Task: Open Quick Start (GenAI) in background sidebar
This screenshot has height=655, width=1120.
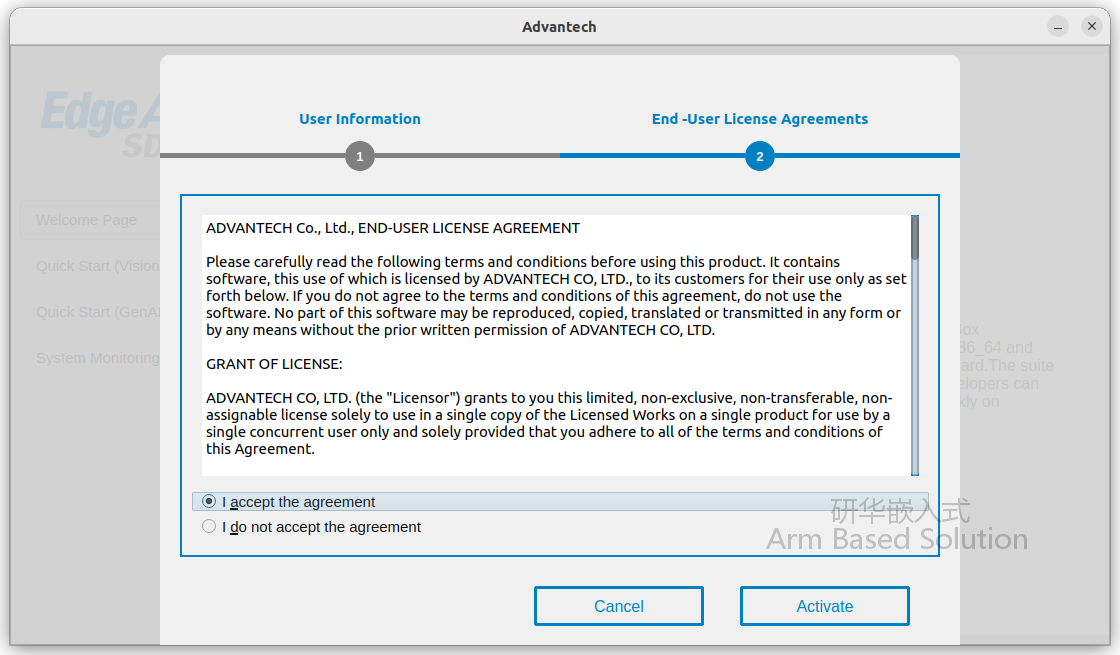Action: point(98,312)
